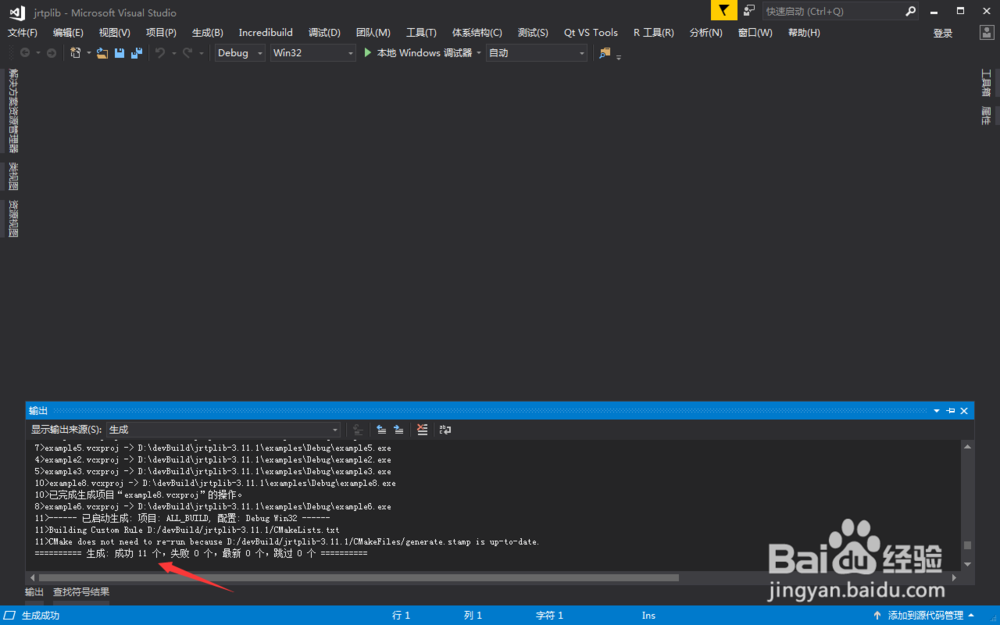The width and height of the screenshot is (1000, 625).
Task: Open the Incredibuild menu
Action: tap(265, 33)
